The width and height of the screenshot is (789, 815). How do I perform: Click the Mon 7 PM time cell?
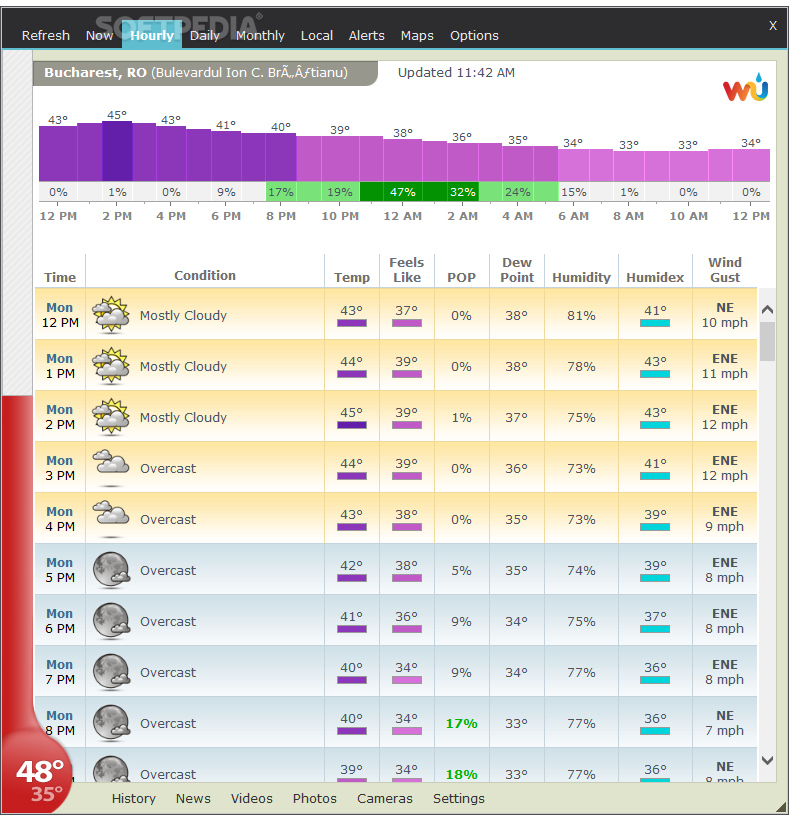(x=60, y=672)
